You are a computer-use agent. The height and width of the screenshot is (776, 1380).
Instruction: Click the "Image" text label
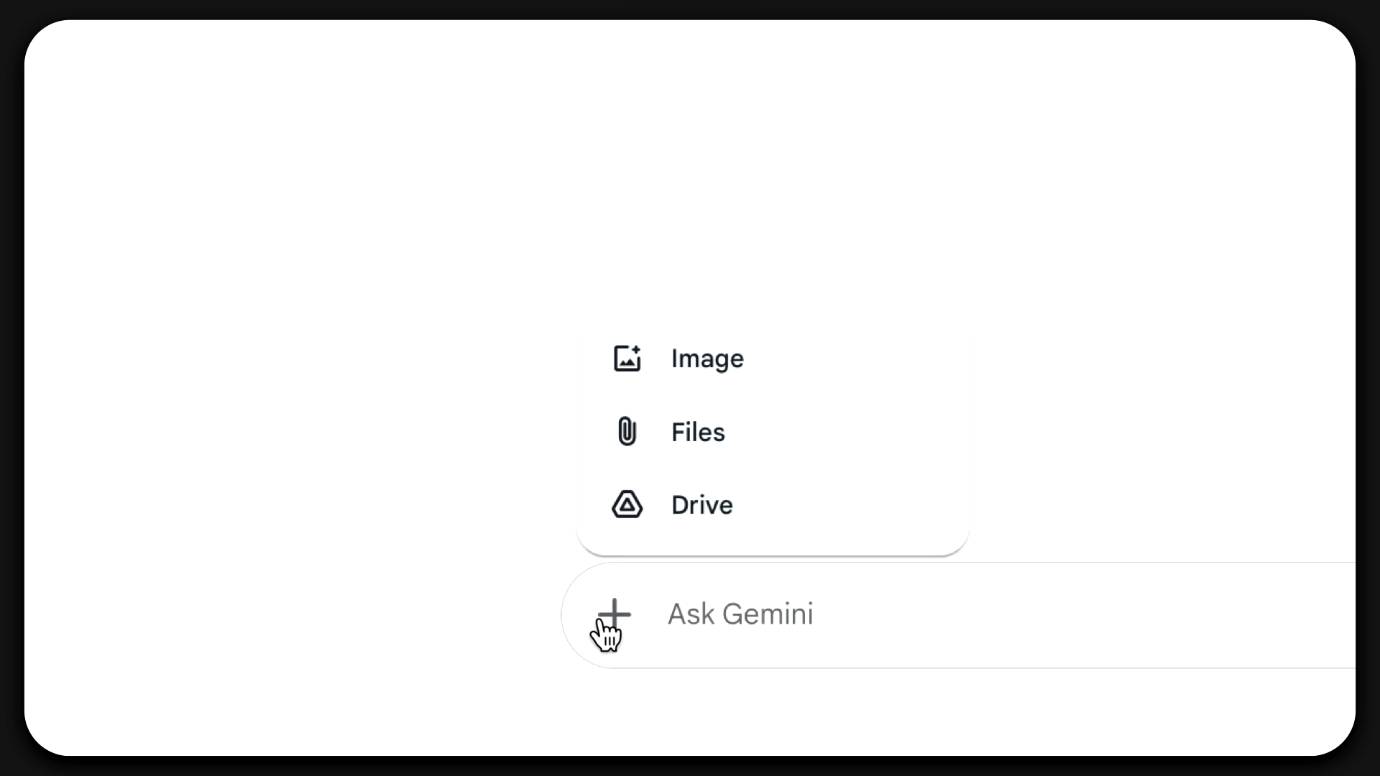707,359
